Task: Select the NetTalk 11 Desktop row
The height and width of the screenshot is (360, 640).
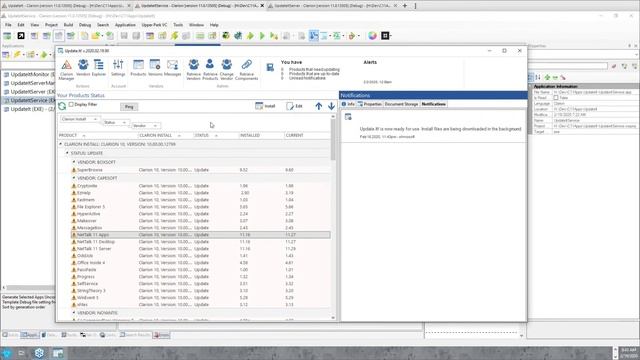Action: tap(200, 242)
